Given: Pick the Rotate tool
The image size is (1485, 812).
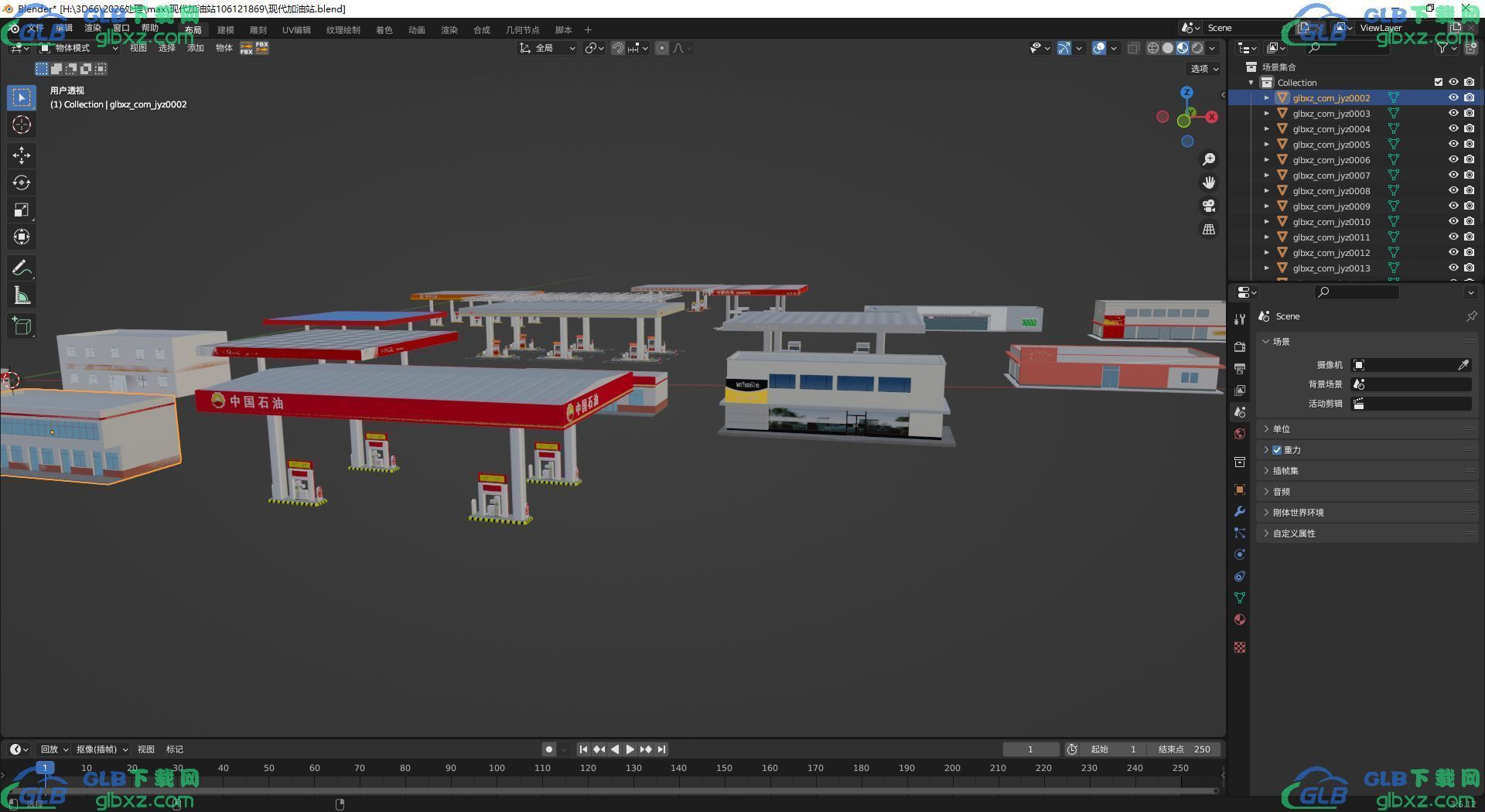Looking at the screenshot, I should point(22,183).
